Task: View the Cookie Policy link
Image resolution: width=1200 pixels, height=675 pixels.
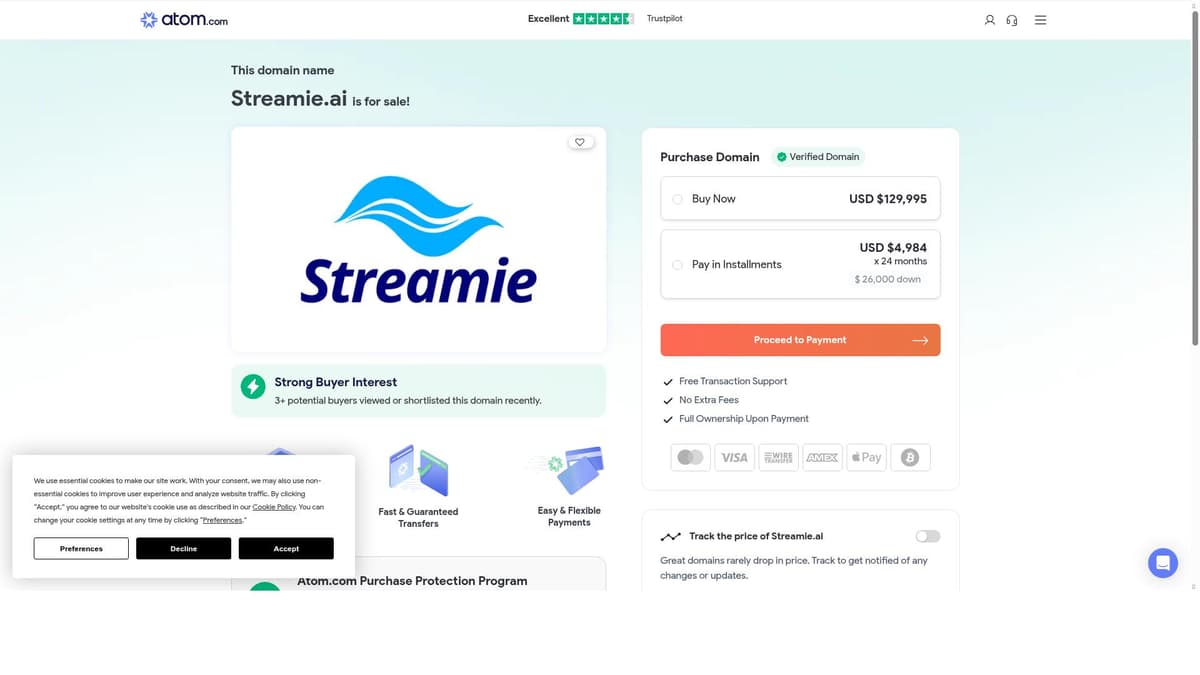Action: [x=274, y=507]
